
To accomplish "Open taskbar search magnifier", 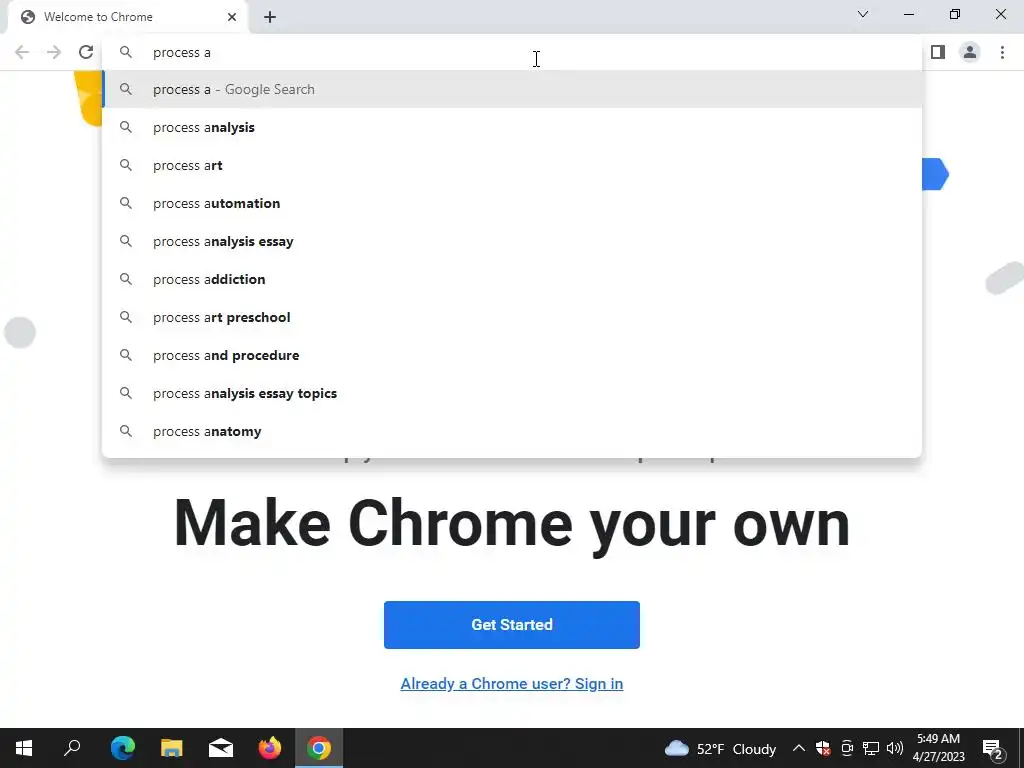I will (72, 748).
